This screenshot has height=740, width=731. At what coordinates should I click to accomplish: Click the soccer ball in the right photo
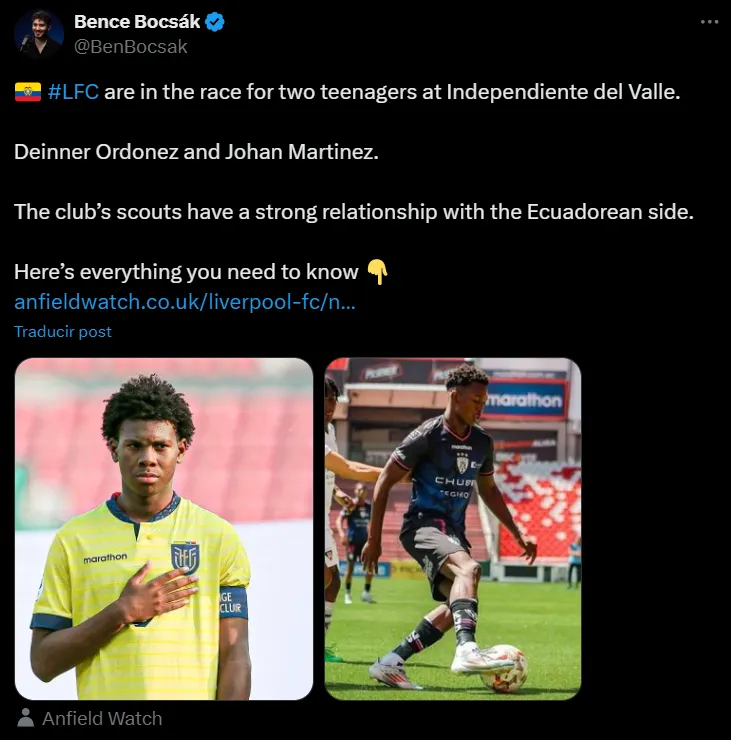click(x=504, y=668)
